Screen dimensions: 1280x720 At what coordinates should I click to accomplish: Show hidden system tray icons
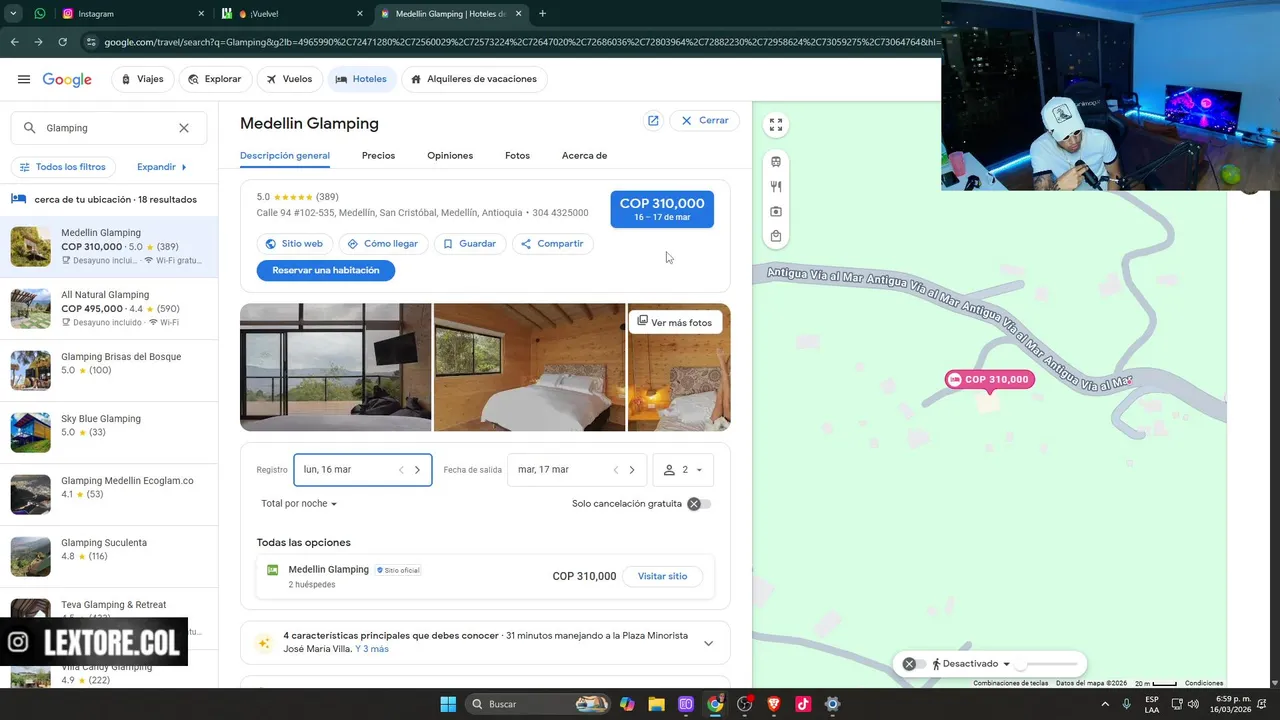[1105, 704]
